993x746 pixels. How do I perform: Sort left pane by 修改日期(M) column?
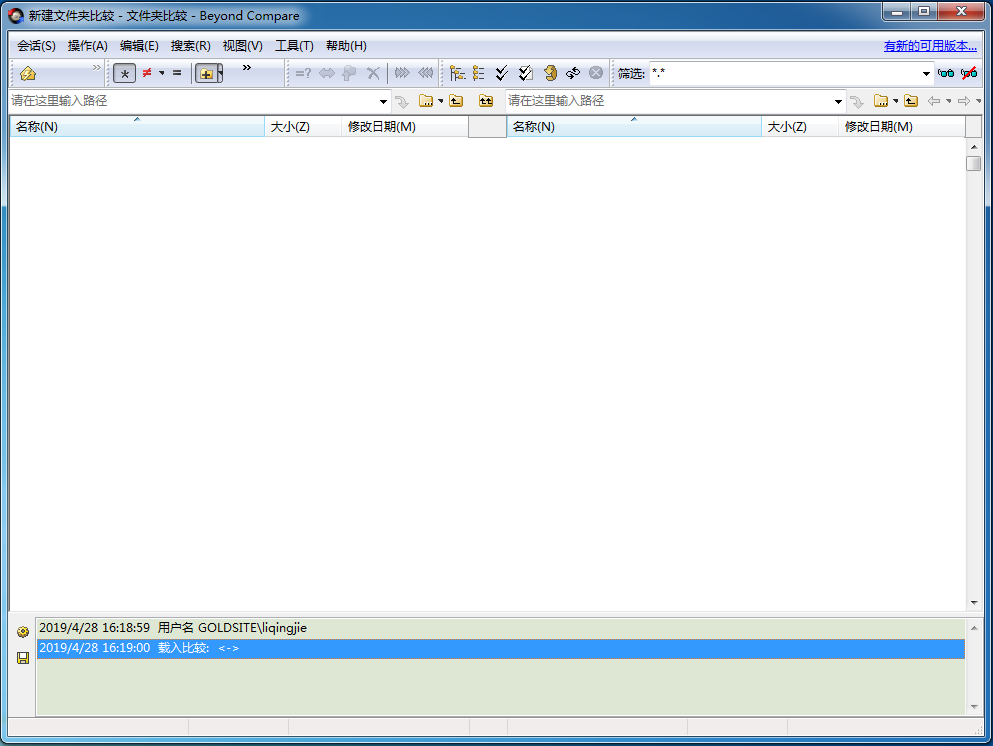381,127
